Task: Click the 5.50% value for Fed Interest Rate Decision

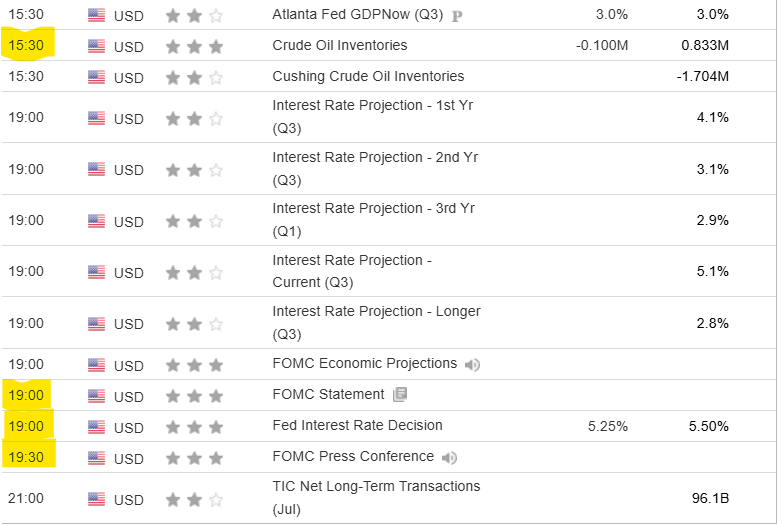Action: tap(711, 426)
